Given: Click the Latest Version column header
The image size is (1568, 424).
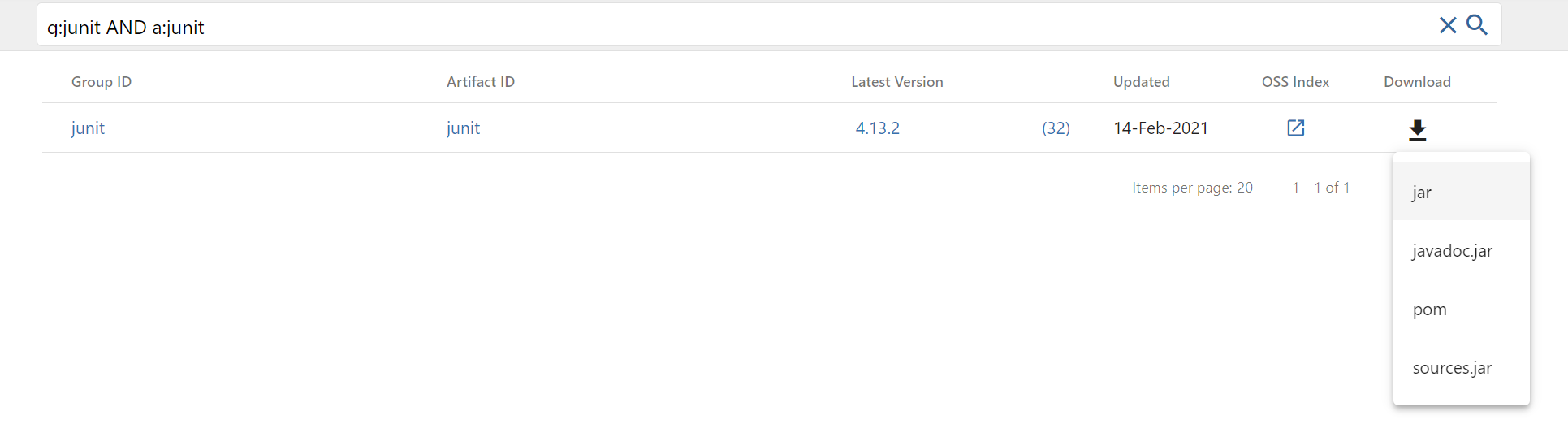Looking at the screenshot, I should [x=896, y=82].
